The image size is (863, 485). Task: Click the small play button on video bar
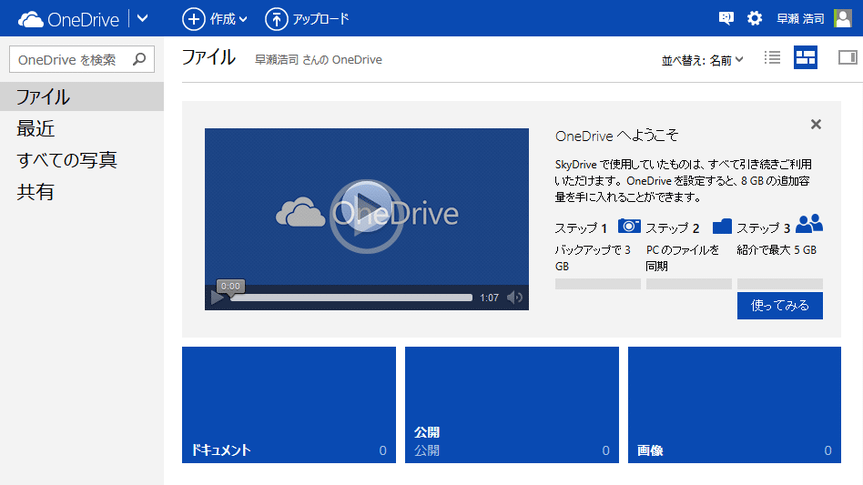coord(217,298)
